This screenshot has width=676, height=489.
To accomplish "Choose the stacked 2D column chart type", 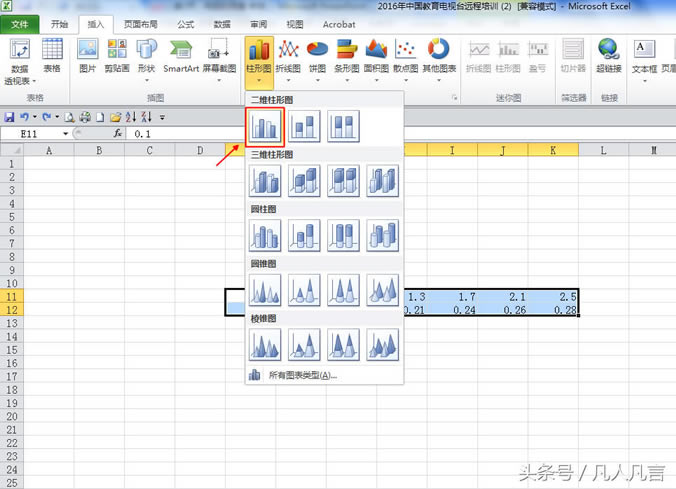I will point(305,127).
